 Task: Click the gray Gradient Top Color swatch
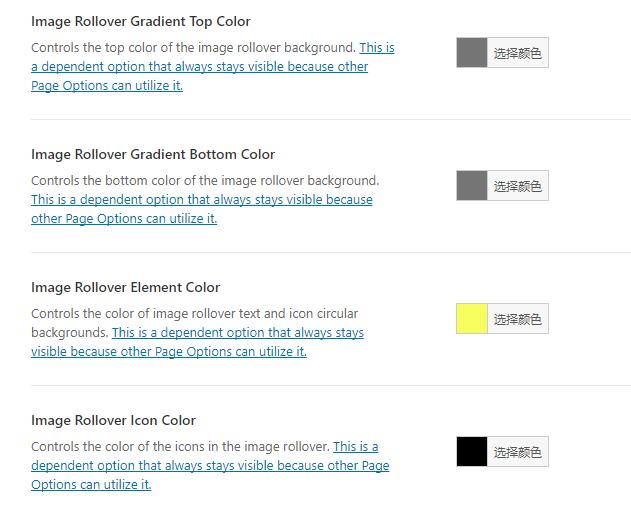[x=471, y=53]
